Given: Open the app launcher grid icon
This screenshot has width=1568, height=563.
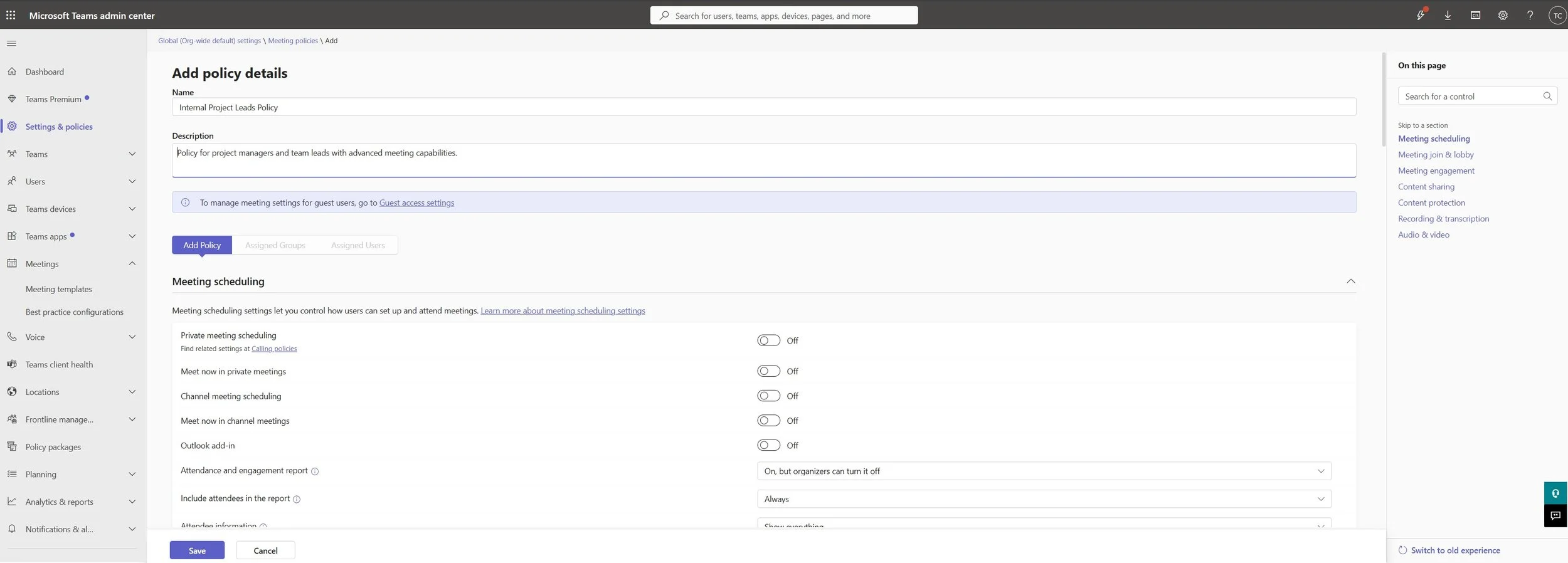Looking at the screenshot, I should [11, 15].
